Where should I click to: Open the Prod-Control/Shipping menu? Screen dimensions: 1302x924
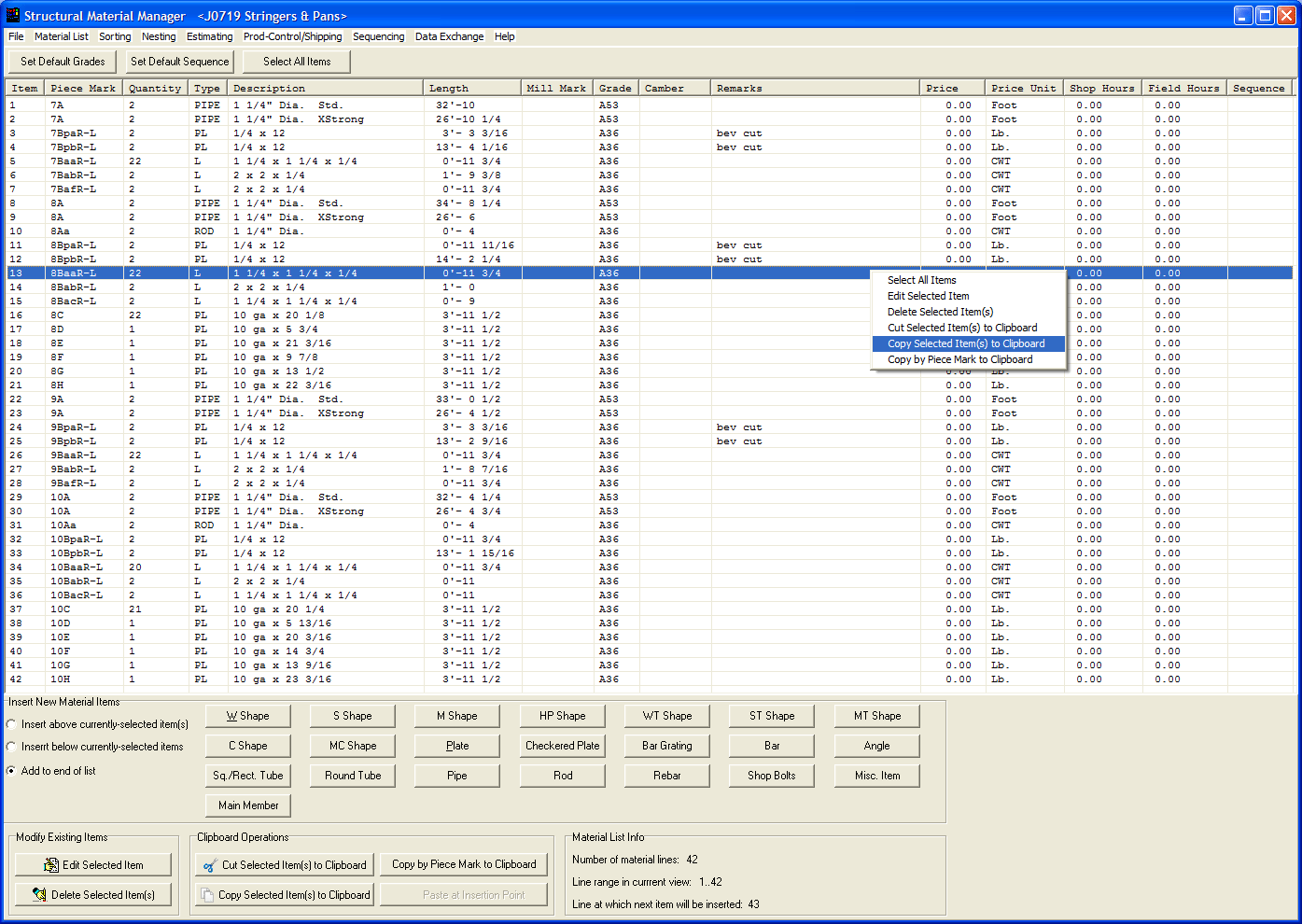coord(292,36)
